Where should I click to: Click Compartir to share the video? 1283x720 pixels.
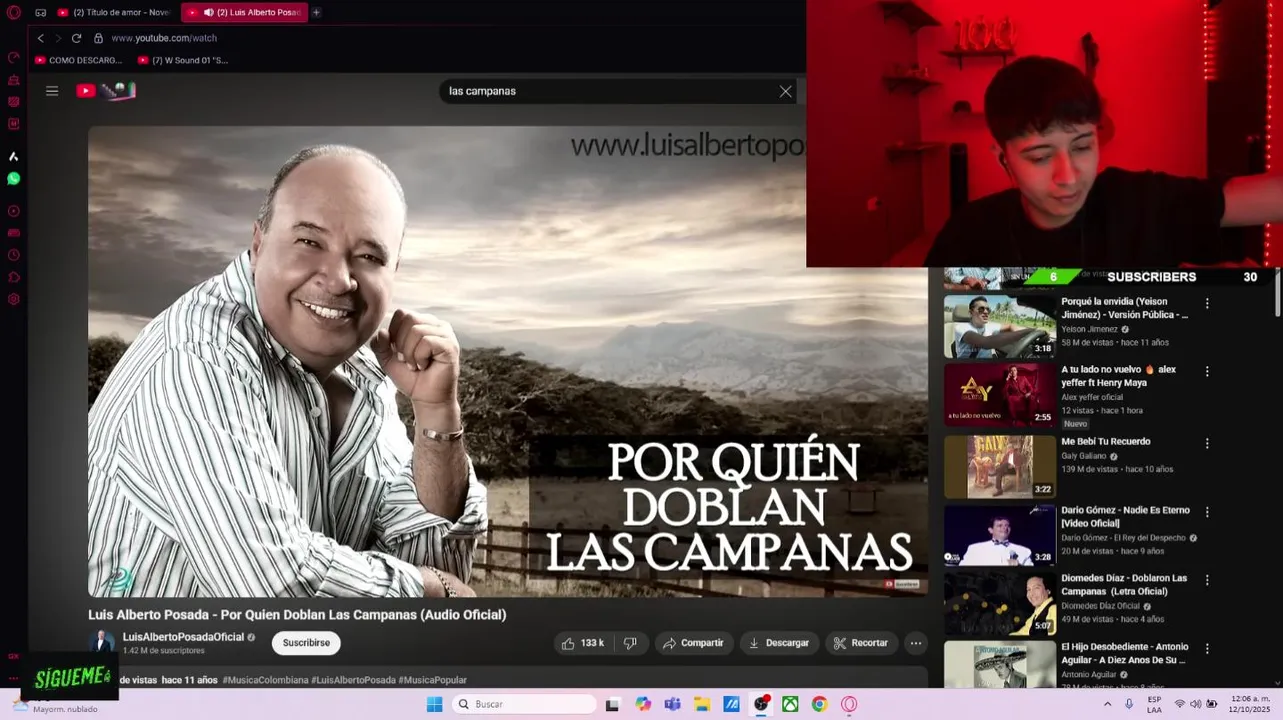pos(694,643)
